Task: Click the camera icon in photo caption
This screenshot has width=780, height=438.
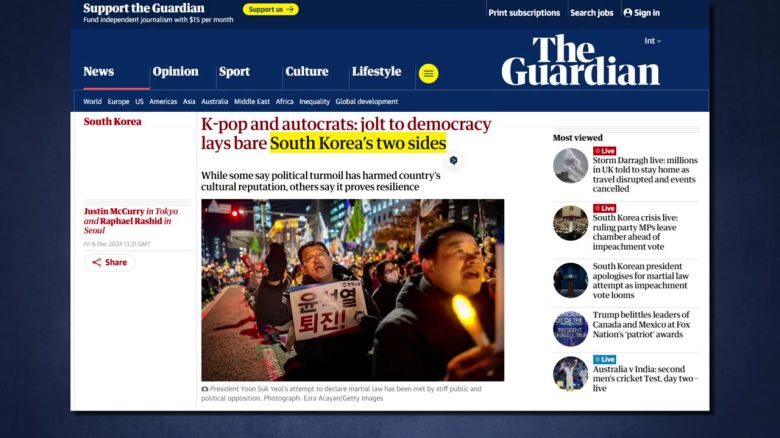Action: click(x=204, y=389)
